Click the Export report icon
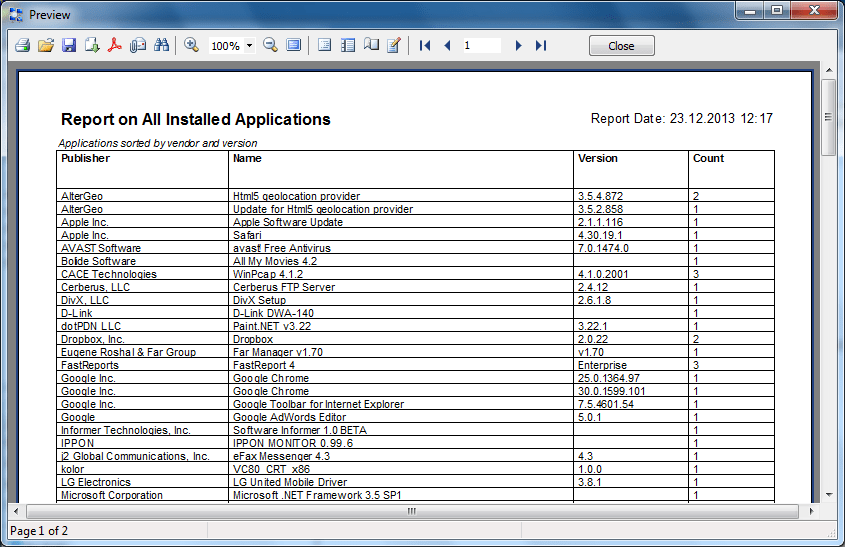This screenshot has height=547, width=845. [x=92, y=46]
